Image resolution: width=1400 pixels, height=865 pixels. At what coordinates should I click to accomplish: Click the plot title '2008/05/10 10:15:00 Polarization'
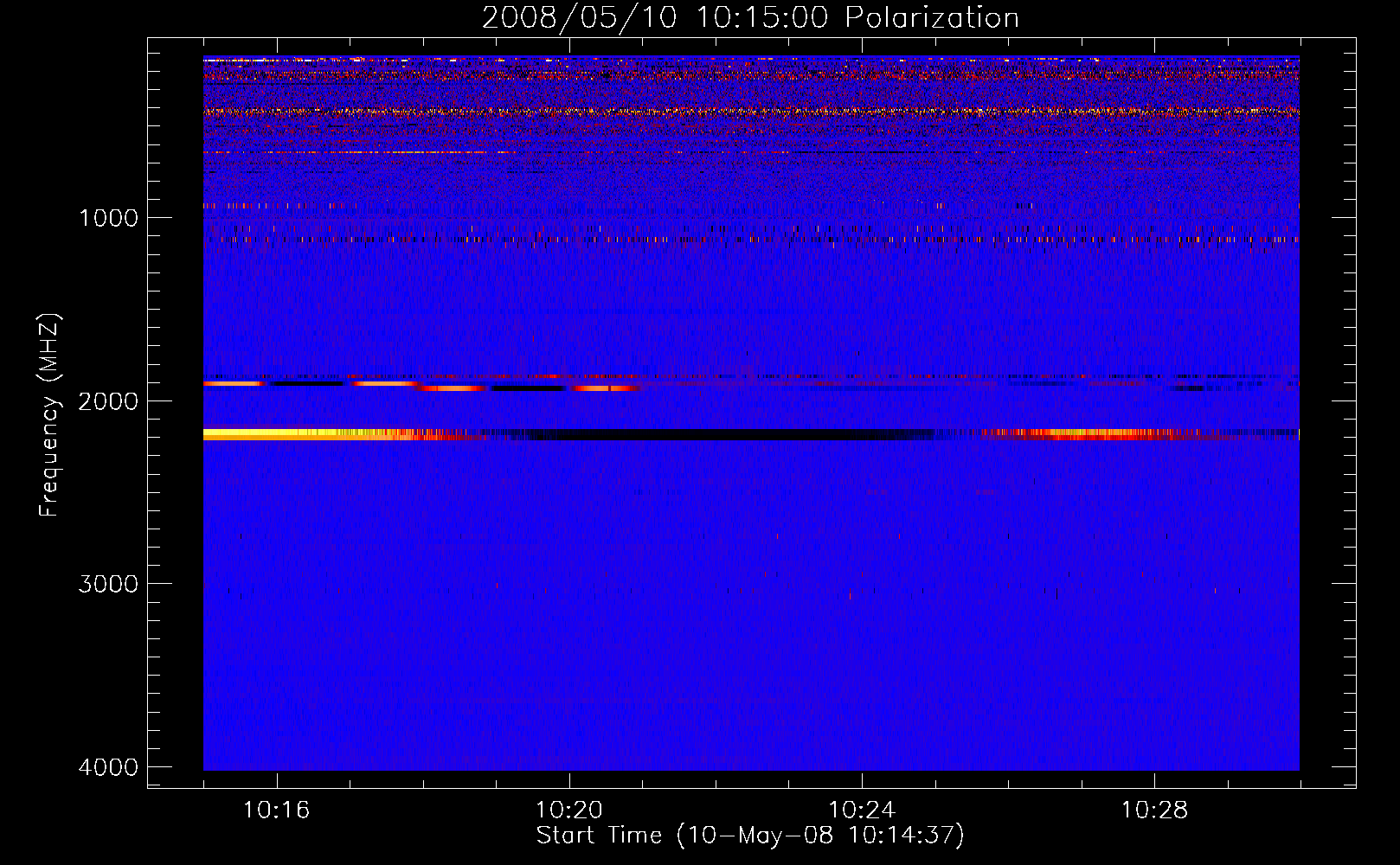point(750,17)
